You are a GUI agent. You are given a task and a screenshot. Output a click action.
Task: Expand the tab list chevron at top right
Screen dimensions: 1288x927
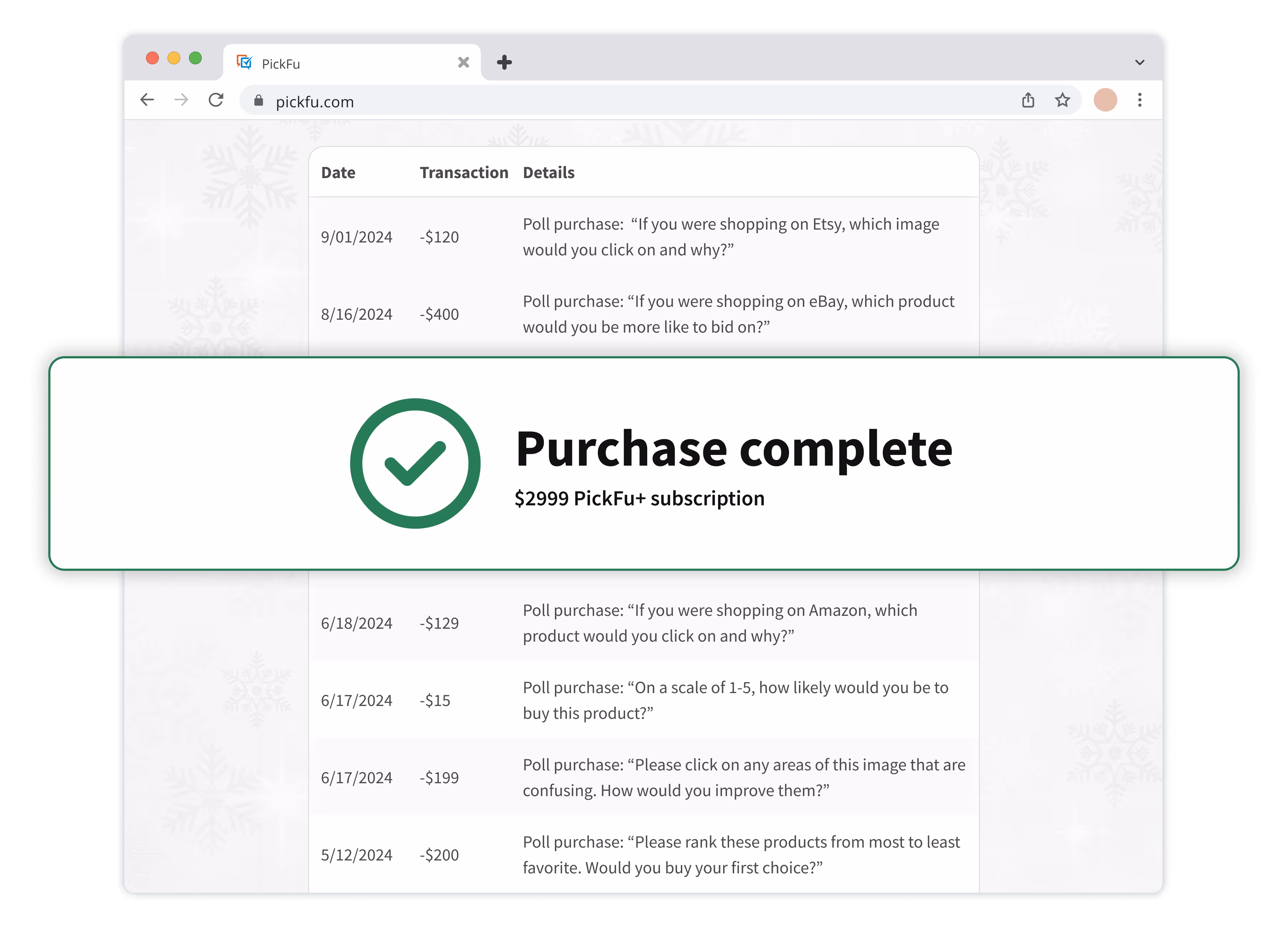pos(1139,63)
